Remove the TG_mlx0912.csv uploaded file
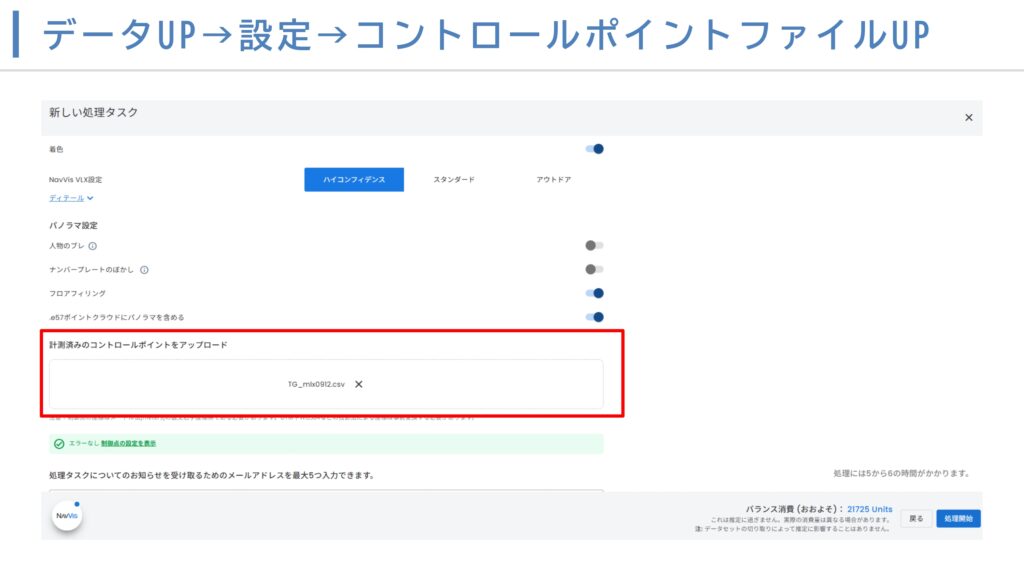Viewport: 1024px width, 576px height. (x=359, y=384)
